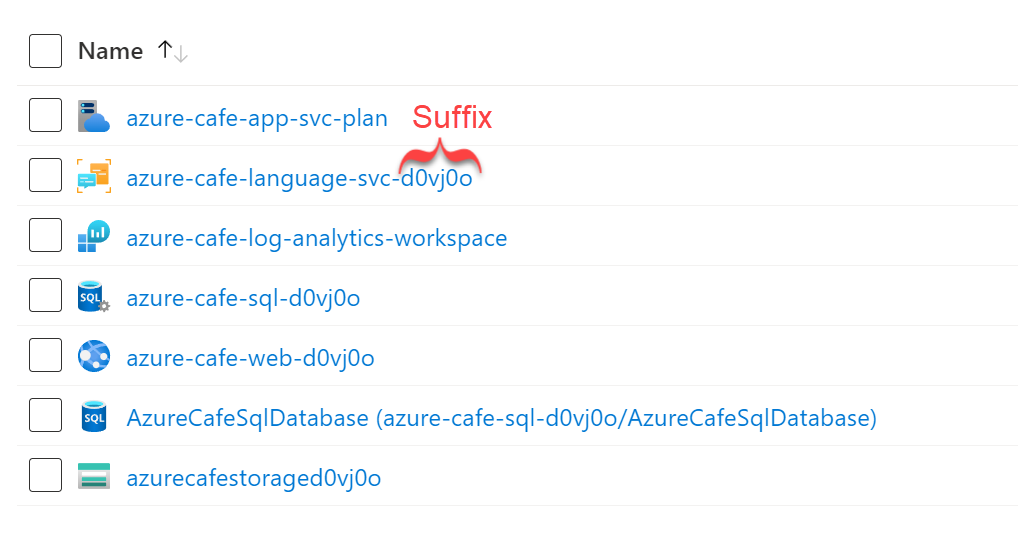Click the App Service plan icon
The height and width of the screenshot is (541, 1018).
point(94,117)
